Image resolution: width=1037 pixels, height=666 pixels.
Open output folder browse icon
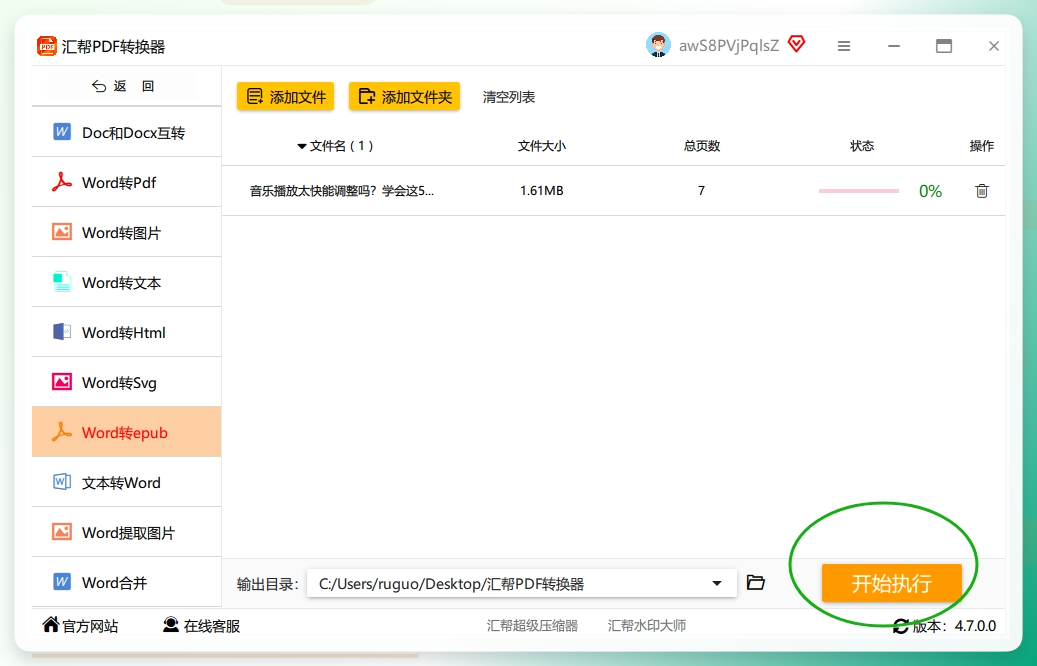click(x=755, y=583)
